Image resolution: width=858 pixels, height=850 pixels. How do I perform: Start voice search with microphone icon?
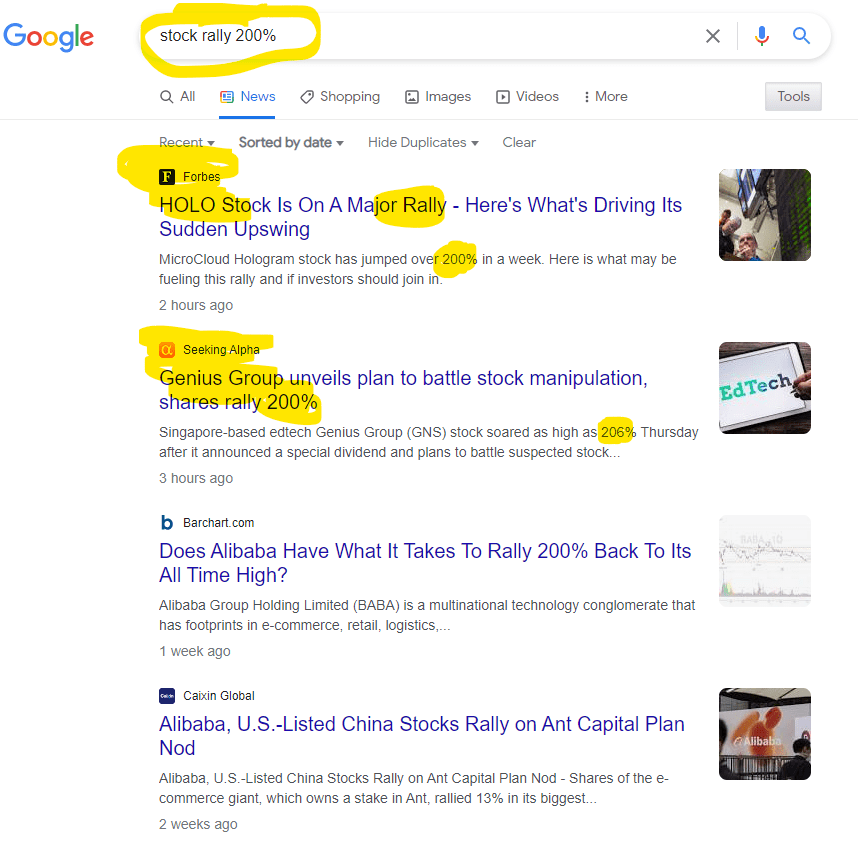[x=762, y=36]
